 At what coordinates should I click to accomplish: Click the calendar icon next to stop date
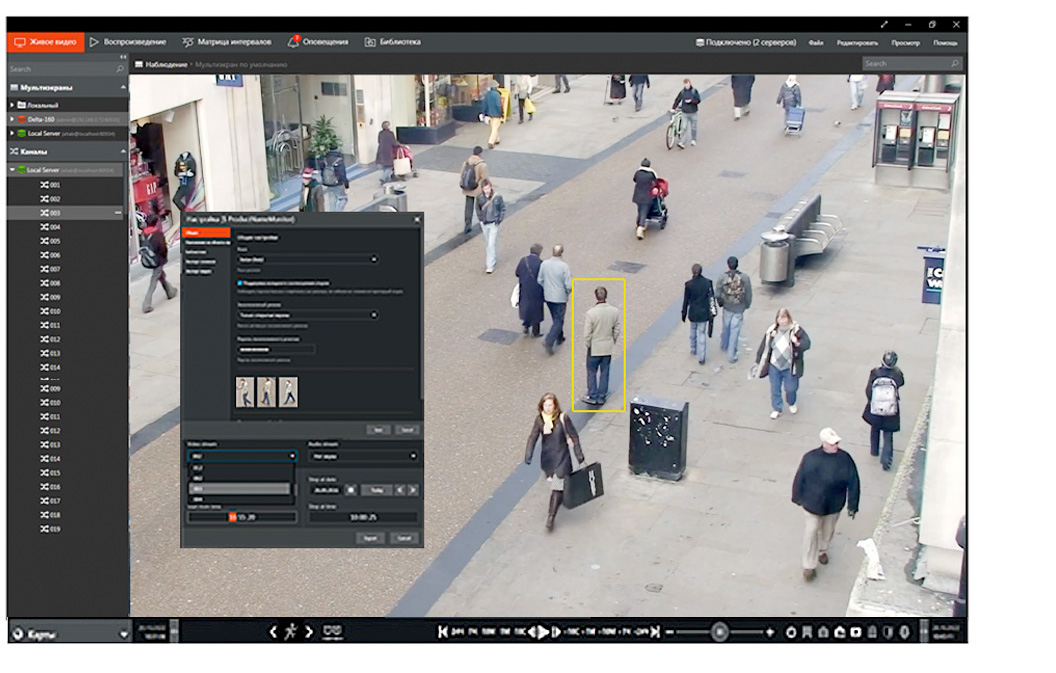pos(350,490)
